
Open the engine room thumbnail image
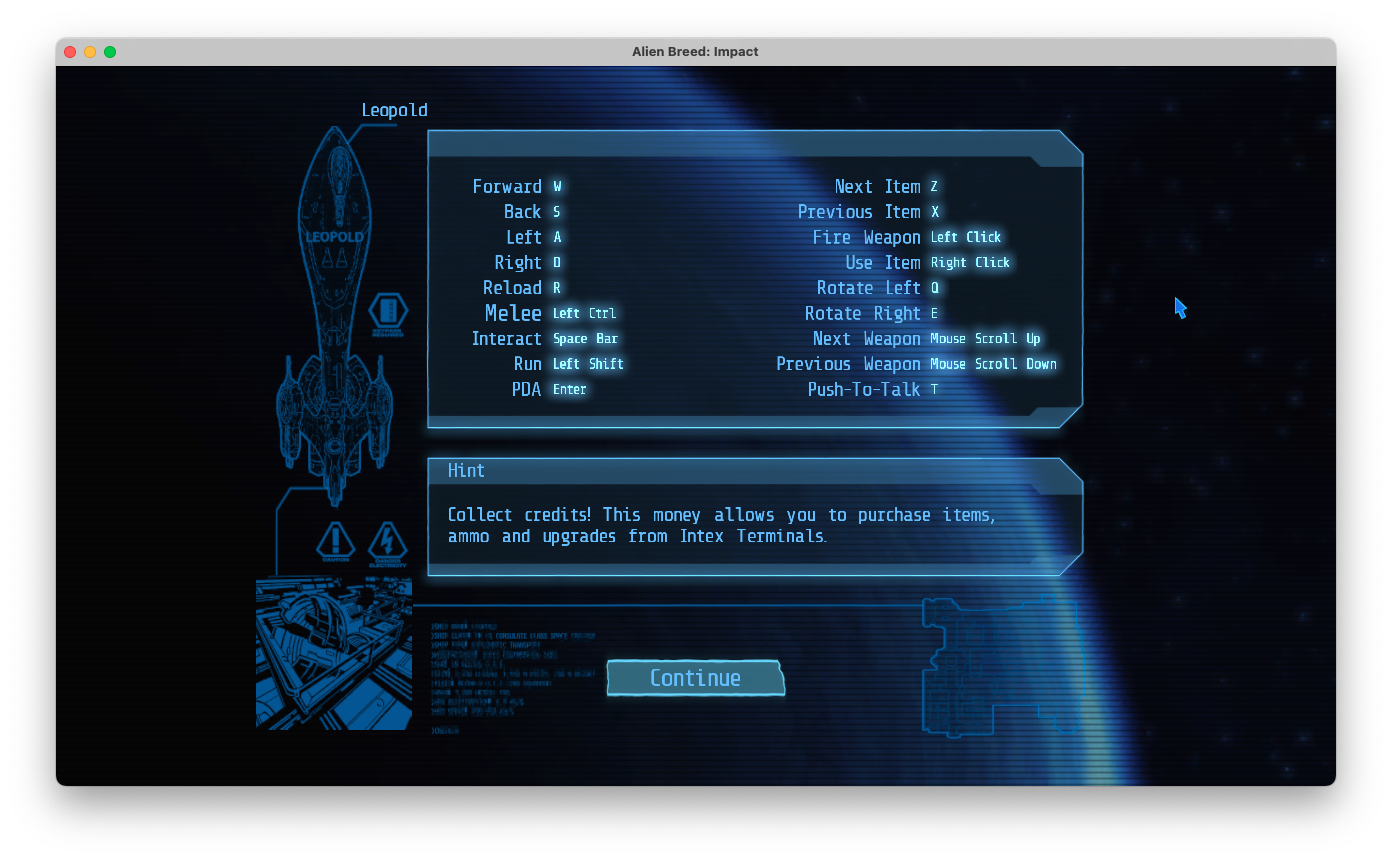click(333, 654)
